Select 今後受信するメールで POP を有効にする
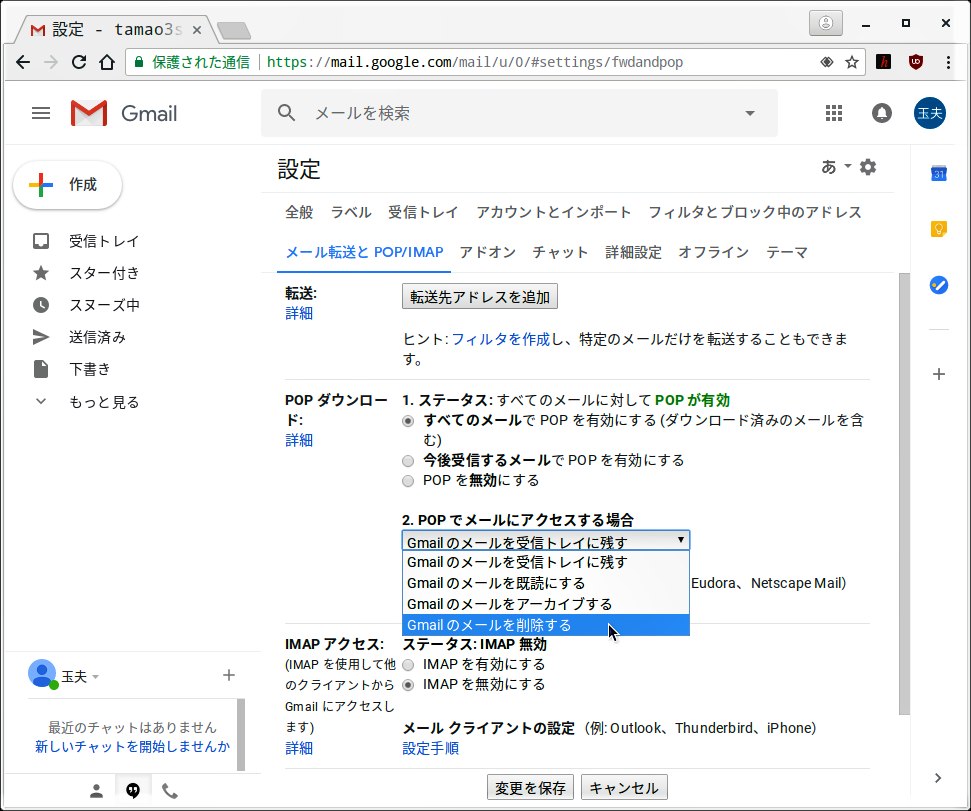The image size is (971, 811). 407,461
